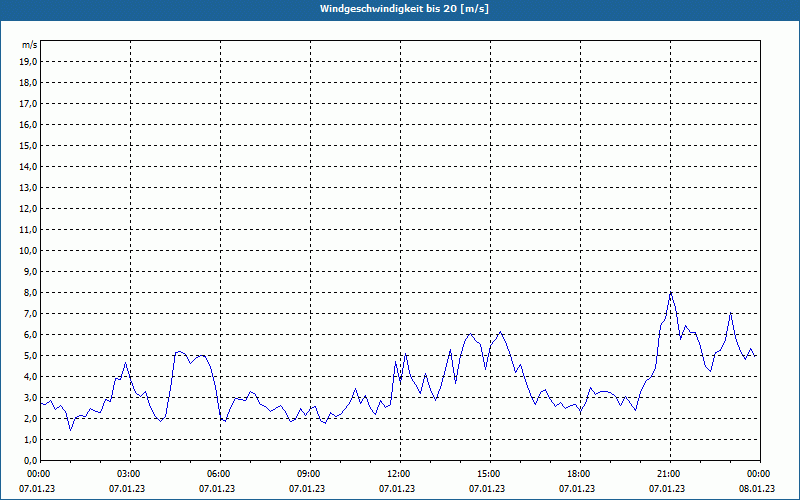Click the "00:00" label above 08.01.23
This screenshot has width=800, height=500.
pyautogui.click(x=760, y=474)
